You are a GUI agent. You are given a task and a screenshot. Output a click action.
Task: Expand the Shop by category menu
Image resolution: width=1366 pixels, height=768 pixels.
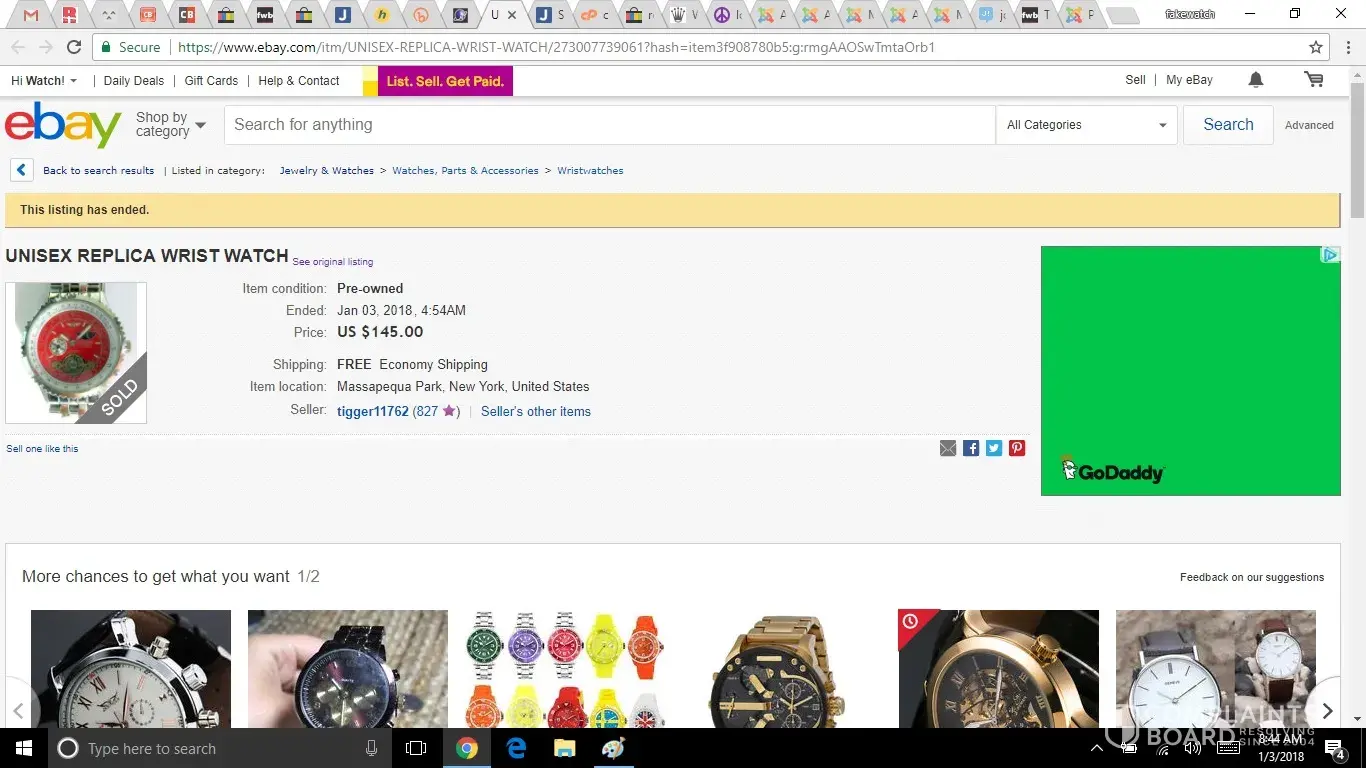170,125
